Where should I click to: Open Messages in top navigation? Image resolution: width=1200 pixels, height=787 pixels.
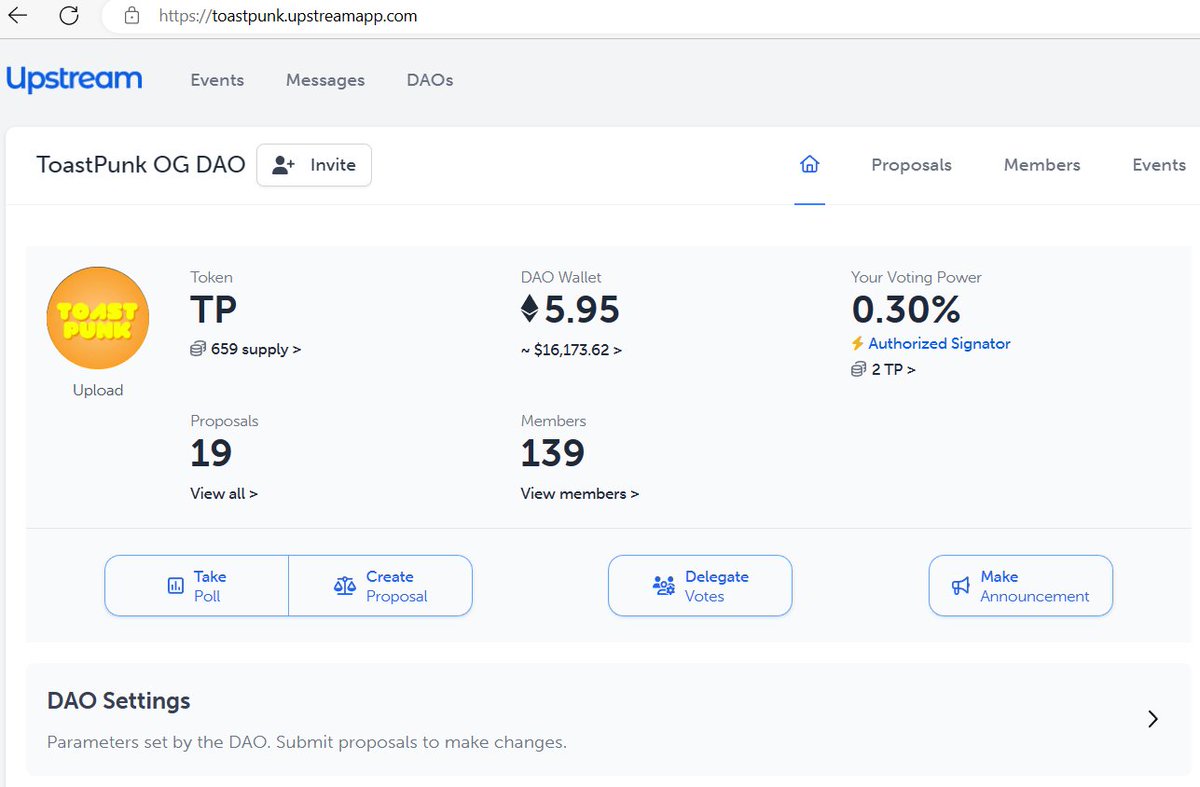(x=325, y=80)
